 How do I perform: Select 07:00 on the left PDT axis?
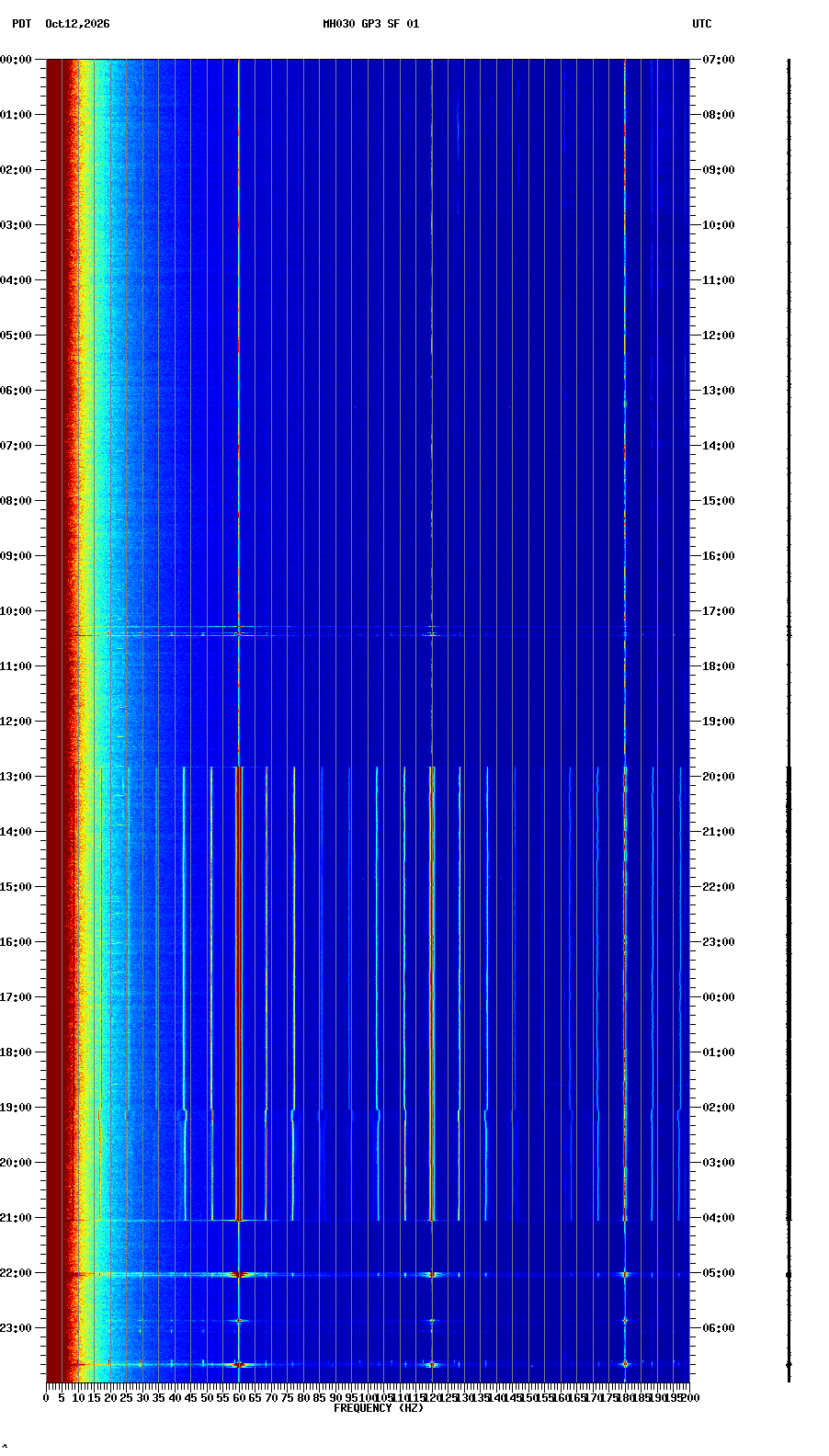click(17, 446)
